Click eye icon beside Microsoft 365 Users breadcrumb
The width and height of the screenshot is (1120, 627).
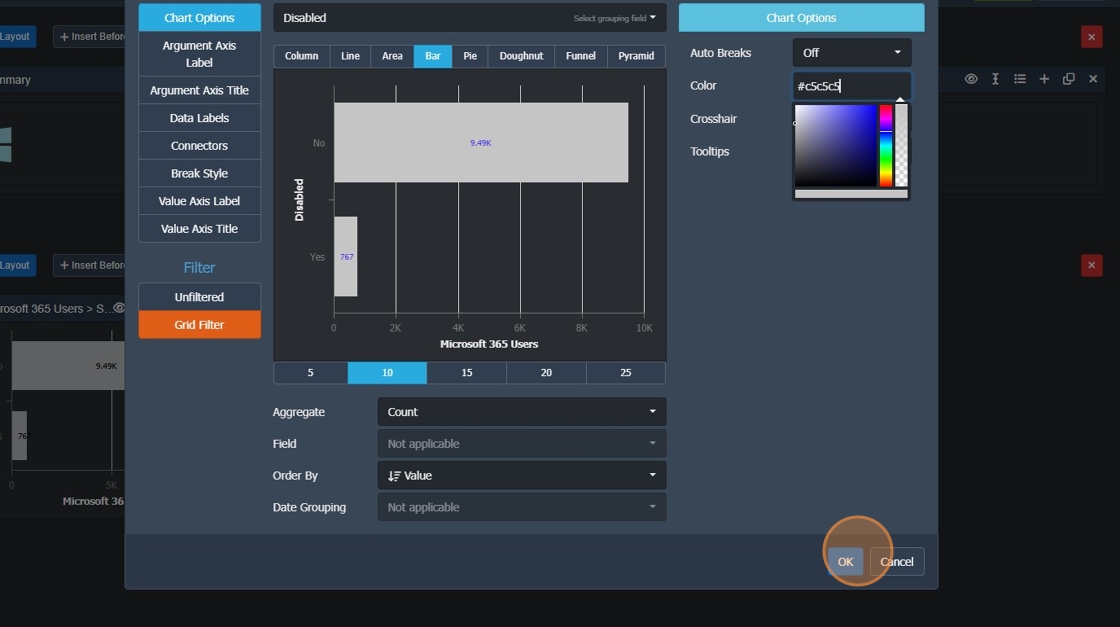pos(119,309)
